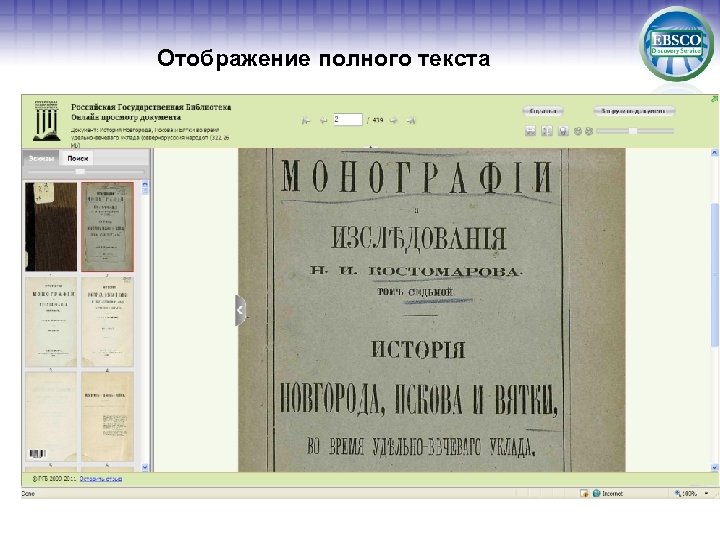The image size is (720, 540).
Task: Click the 'Done' status bar text
Action: click(28, 494)
